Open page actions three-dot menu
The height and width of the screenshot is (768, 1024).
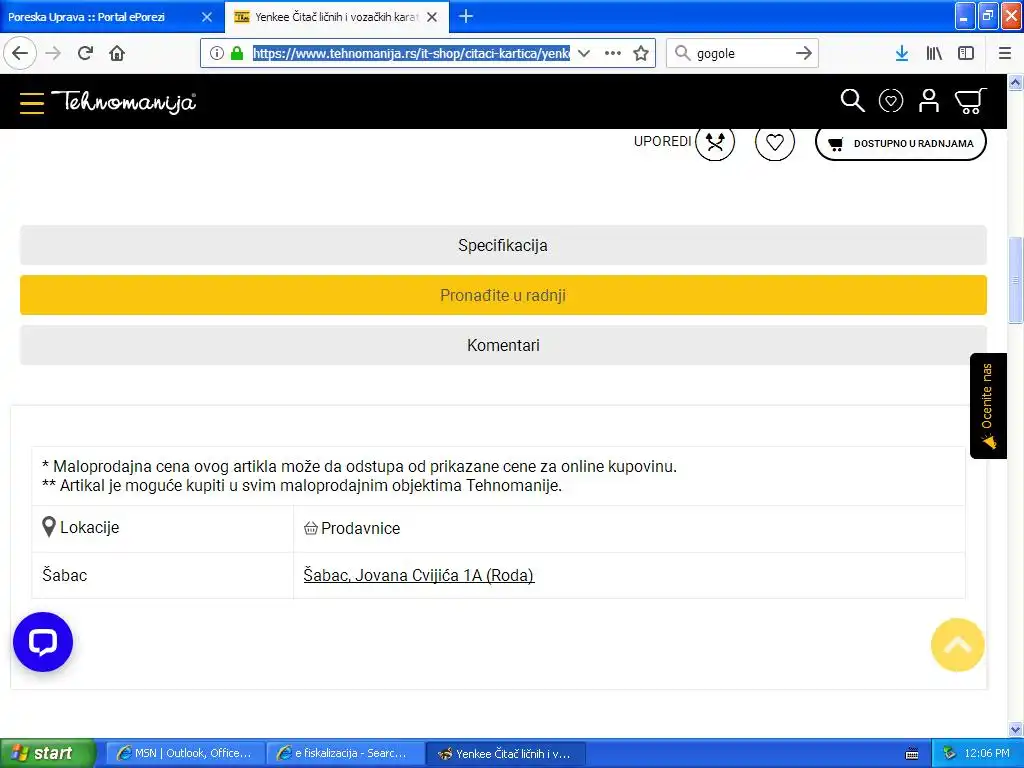(613, 53)
